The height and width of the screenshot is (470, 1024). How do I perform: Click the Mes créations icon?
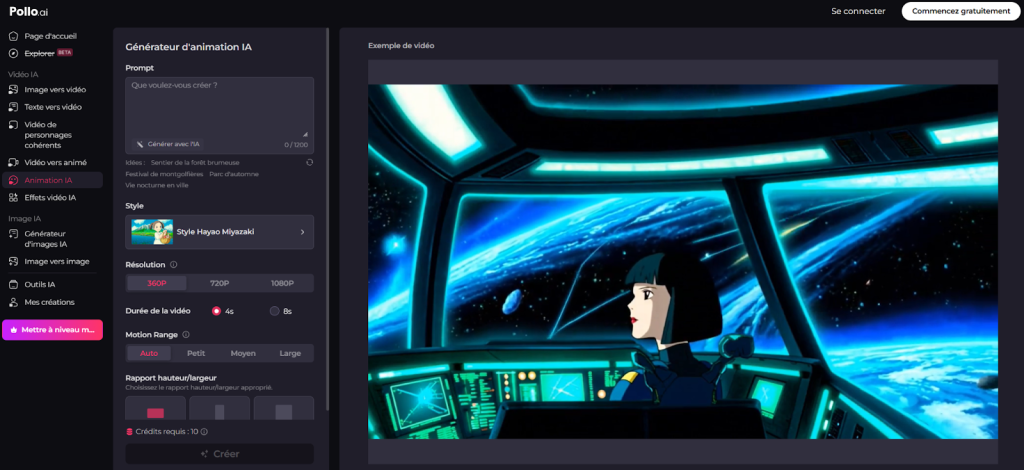pos(13,302)
